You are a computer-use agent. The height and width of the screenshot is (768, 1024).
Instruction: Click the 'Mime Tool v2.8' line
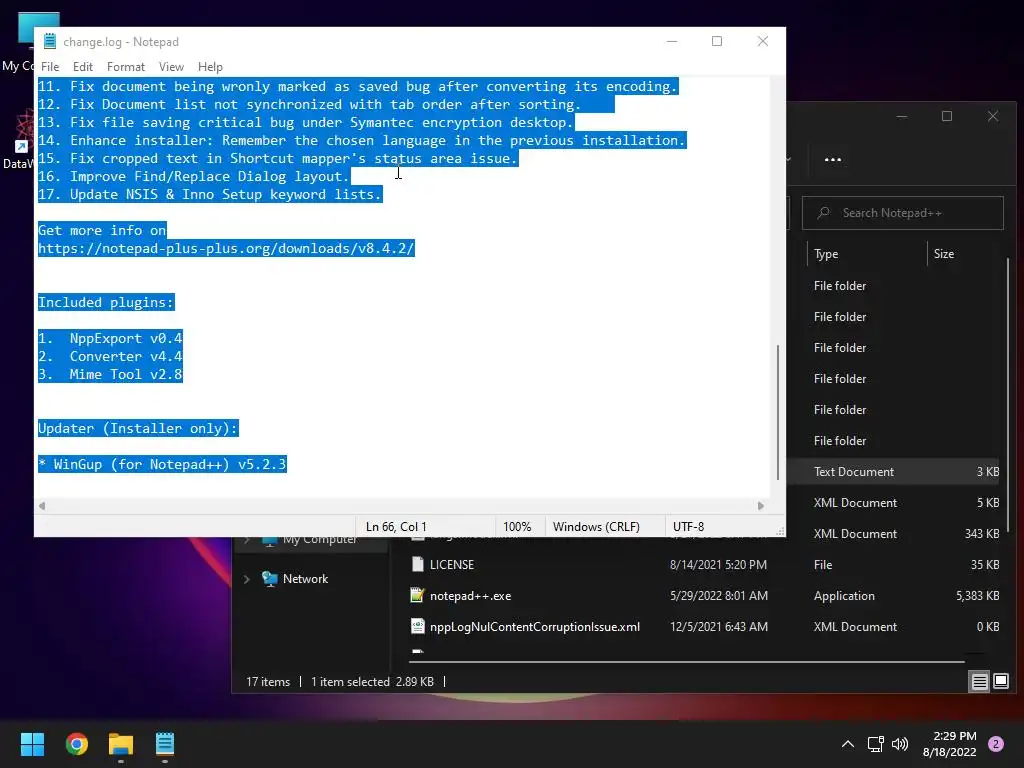tap(110, 374)
